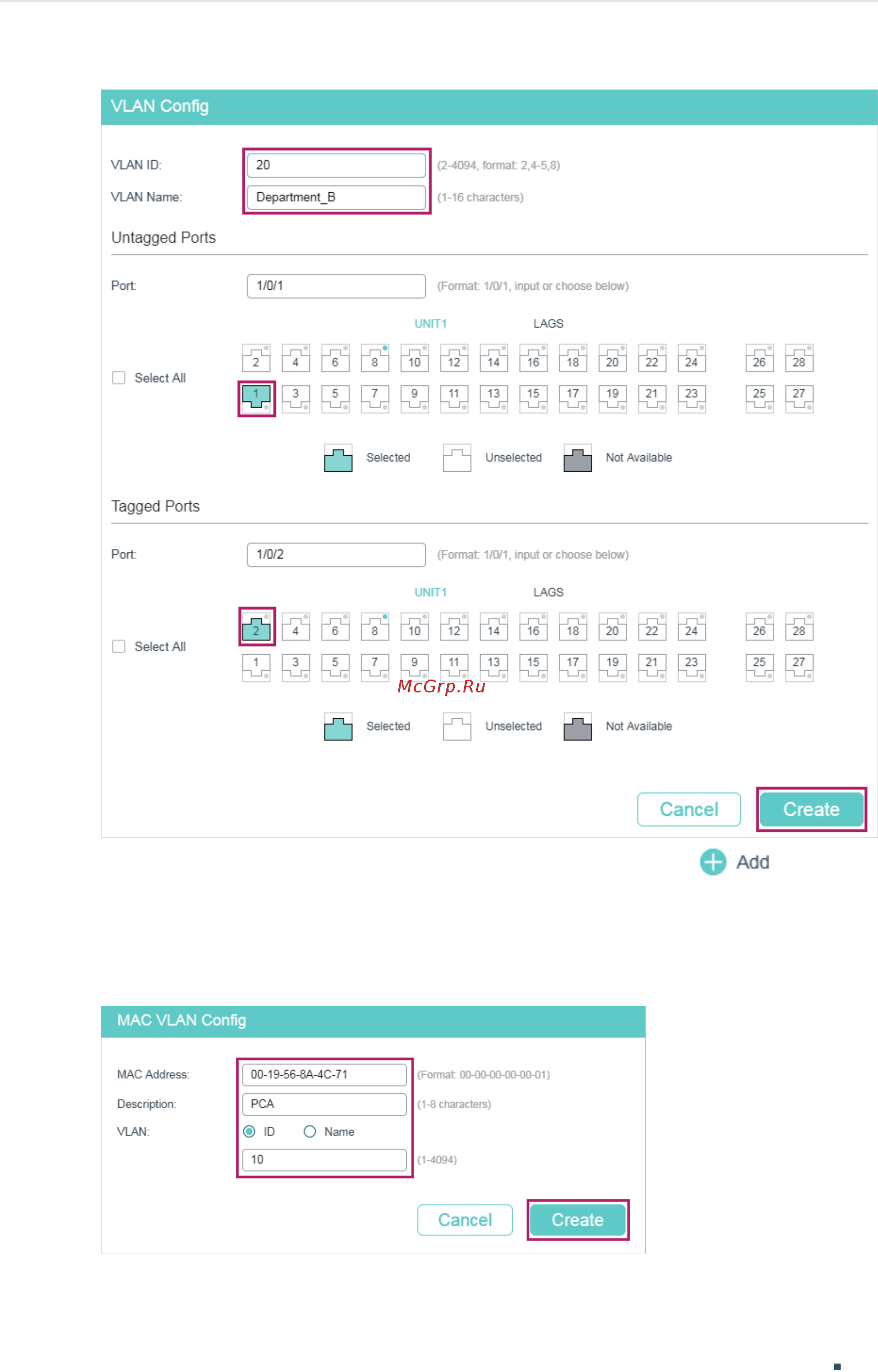This screenshot has width=878, height=1372.
Task: Select port 24 in Untagged Ports grid
Action: click(691, 358)
